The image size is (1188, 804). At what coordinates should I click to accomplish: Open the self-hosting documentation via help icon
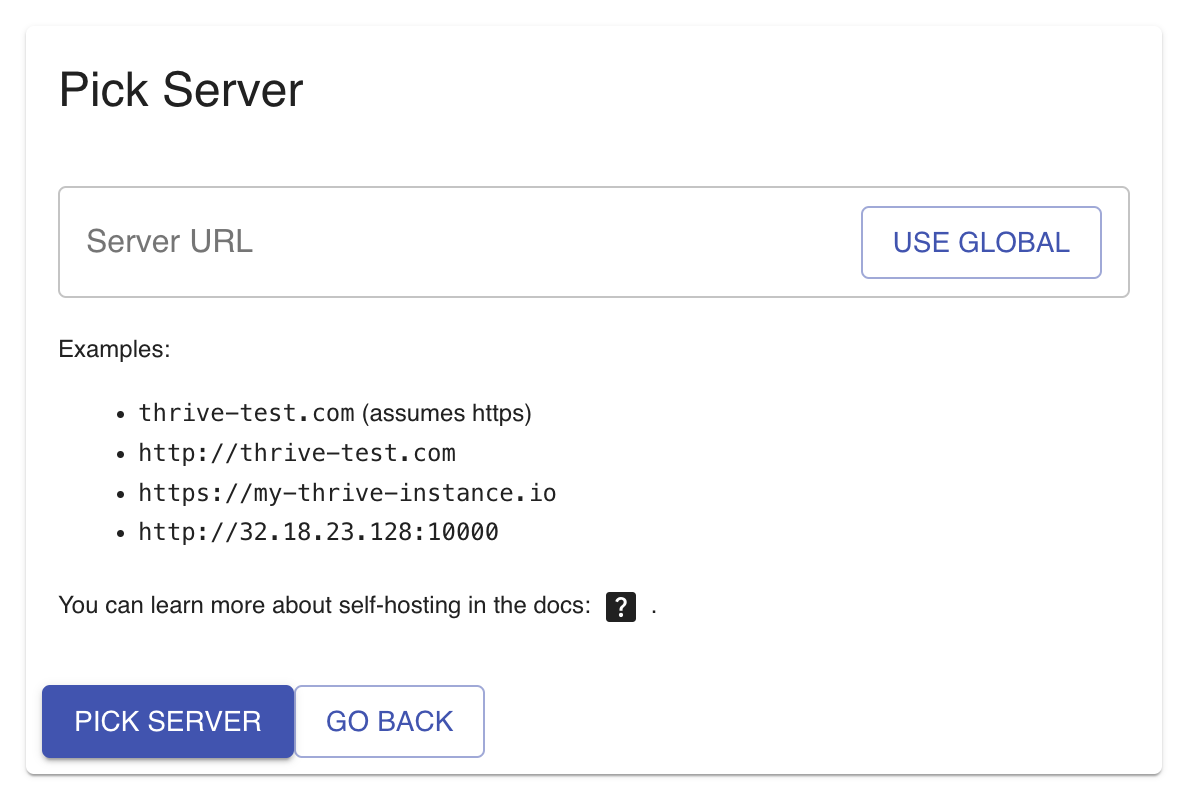620,607
